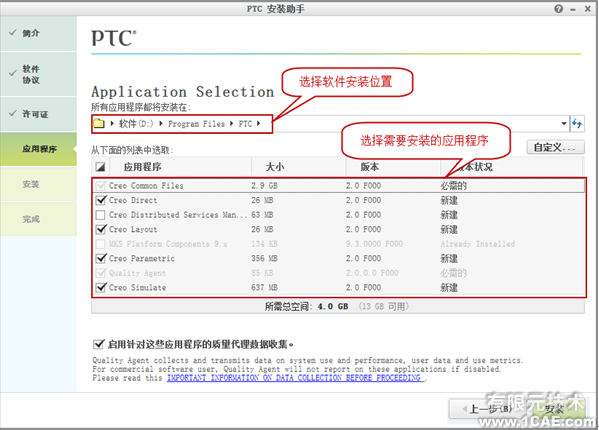
Task: Uncheck Creo Direct checkbox
Action: click(101, 200)
